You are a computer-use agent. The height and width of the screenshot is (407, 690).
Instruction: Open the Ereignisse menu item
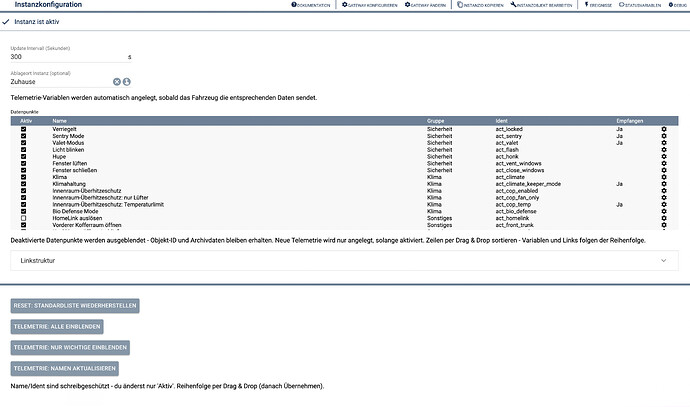598,5
